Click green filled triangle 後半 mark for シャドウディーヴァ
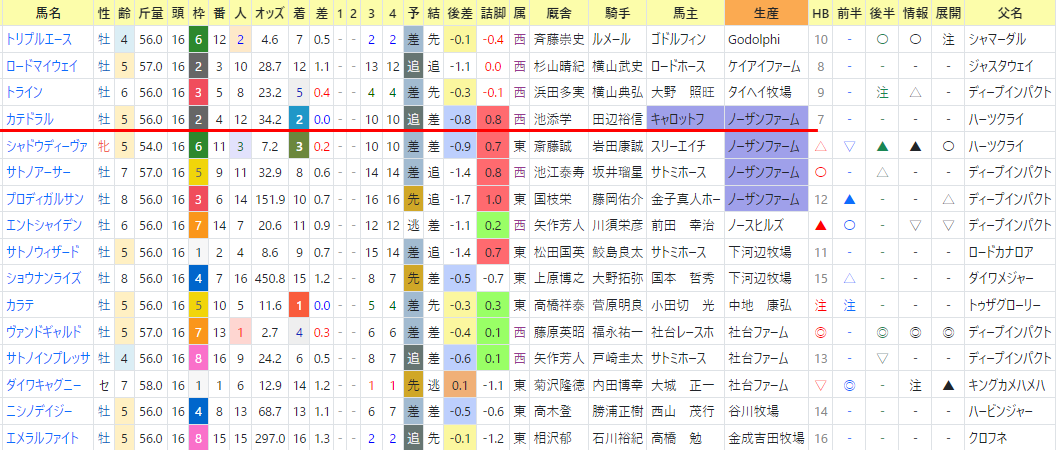 click(882, 146)
